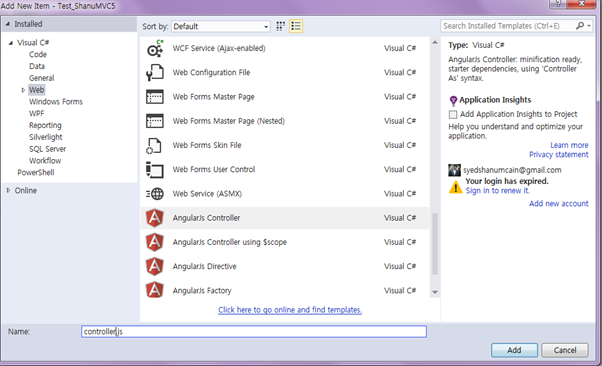This screenshot has width=602, height=366.
Task: Select the AngularJs Controller template icon
Action: pyautogui.click(x=155, y=218)
